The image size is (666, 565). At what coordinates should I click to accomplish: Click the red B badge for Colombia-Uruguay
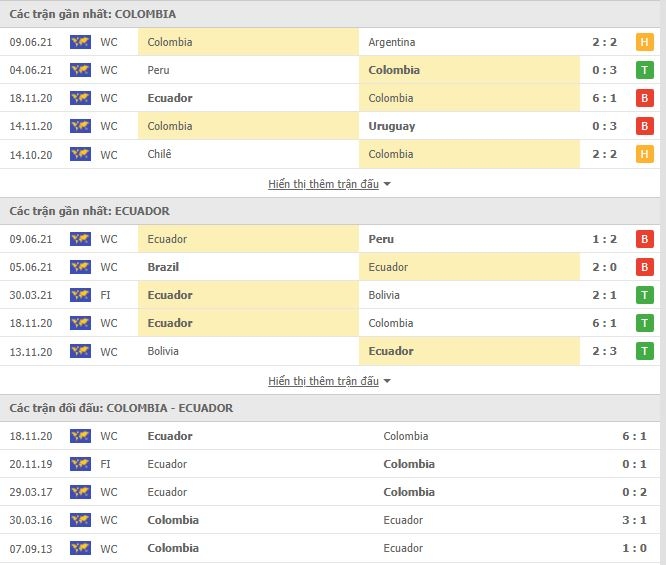[644, 126]
